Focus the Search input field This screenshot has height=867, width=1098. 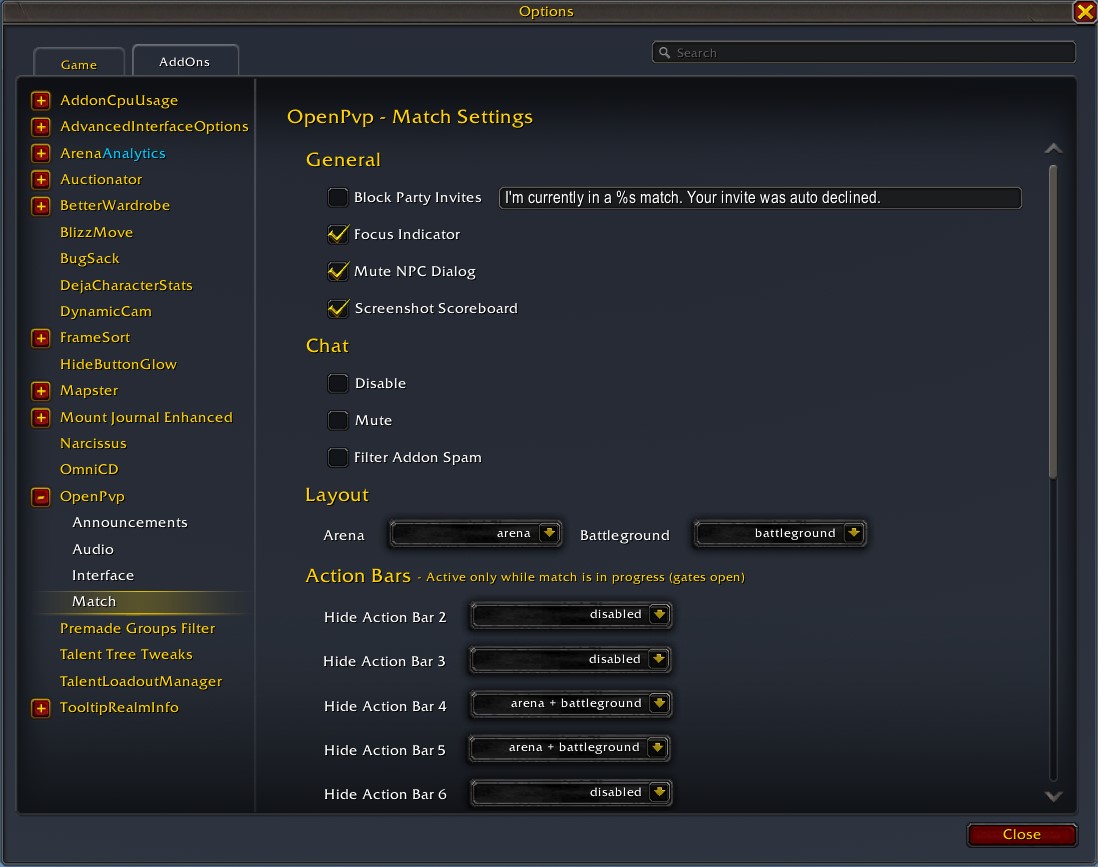coord(863,53)
